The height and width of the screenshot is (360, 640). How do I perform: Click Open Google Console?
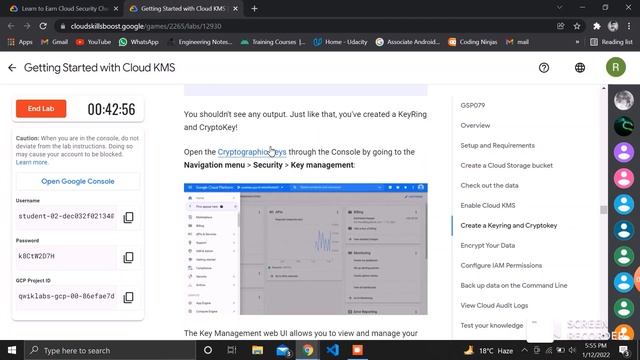(78, 181)
